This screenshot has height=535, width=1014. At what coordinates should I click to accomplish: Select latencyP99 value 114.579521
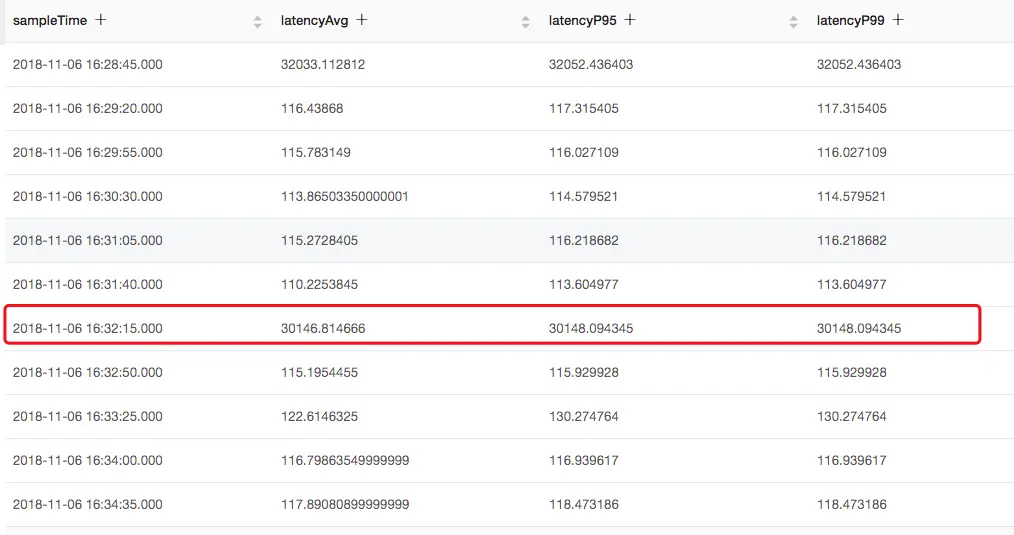(852, 197)
